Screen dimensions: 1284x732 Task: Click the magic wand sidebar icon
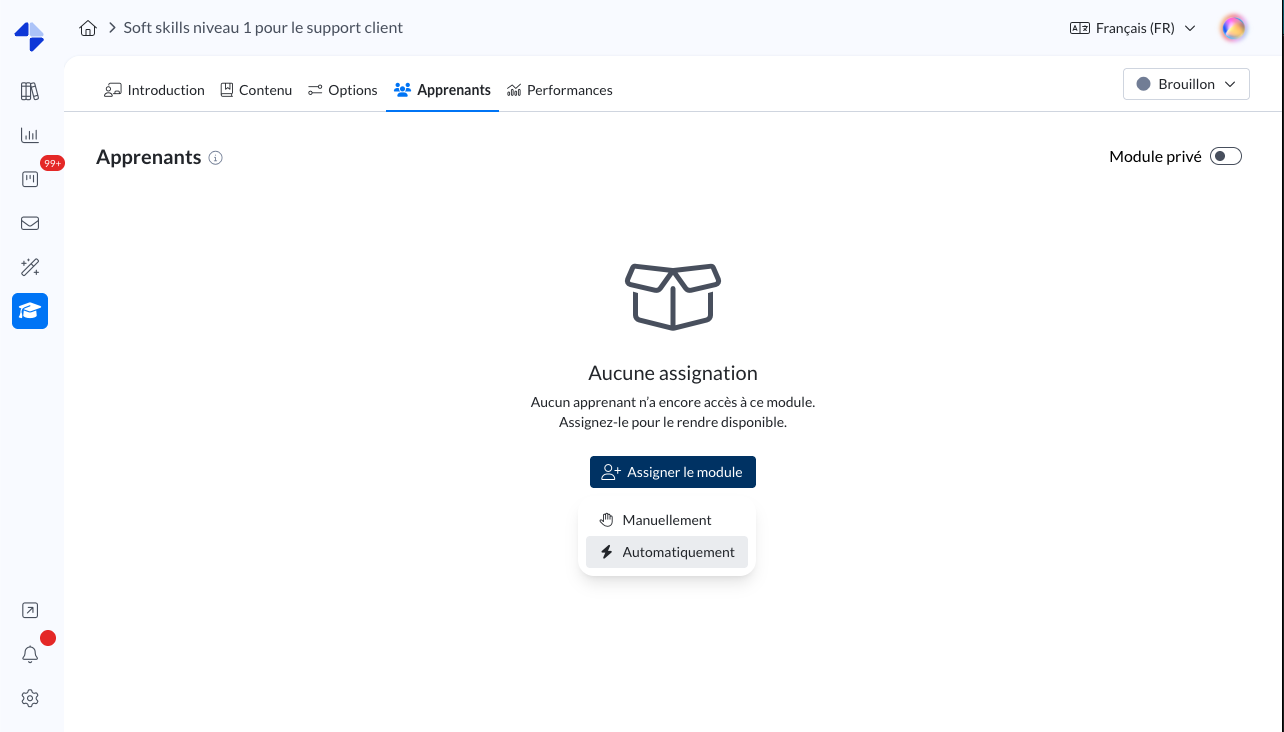(30, 267)
